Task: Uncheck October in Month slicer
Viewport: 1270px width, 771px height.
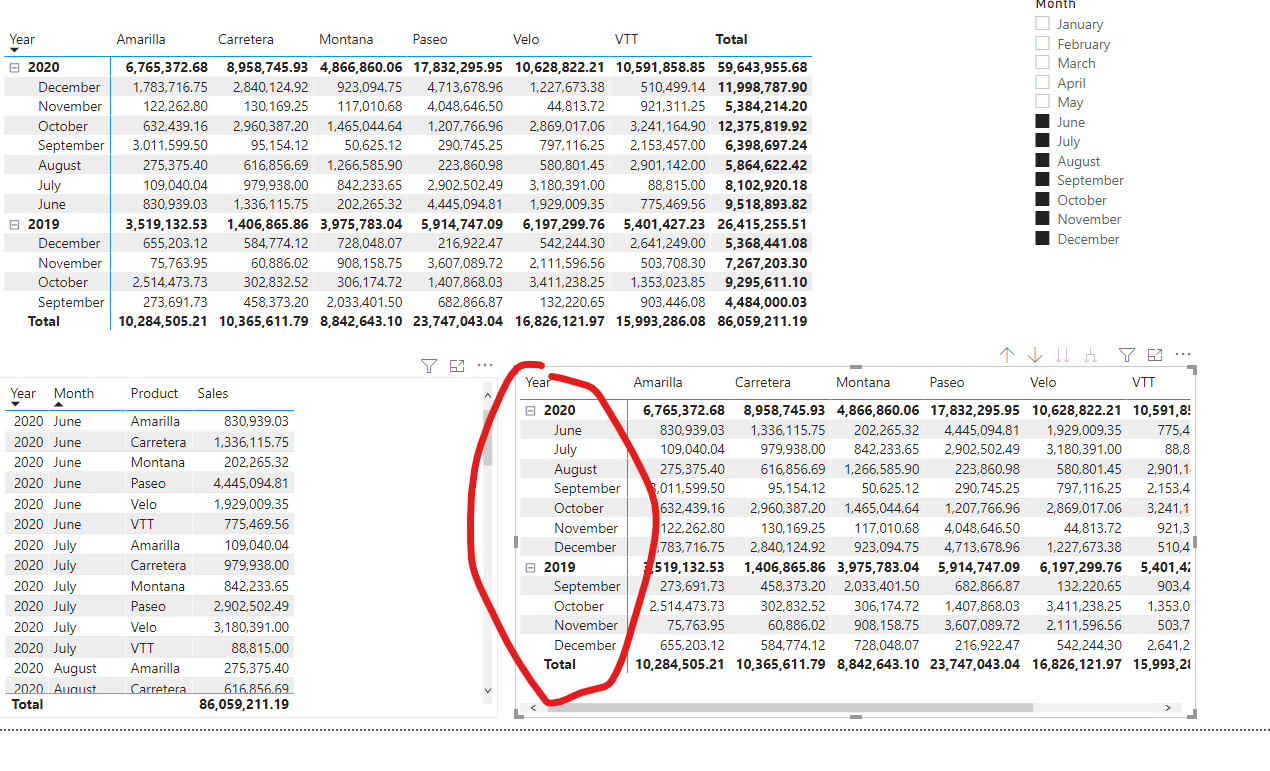Action: (x=1043, y=199)
